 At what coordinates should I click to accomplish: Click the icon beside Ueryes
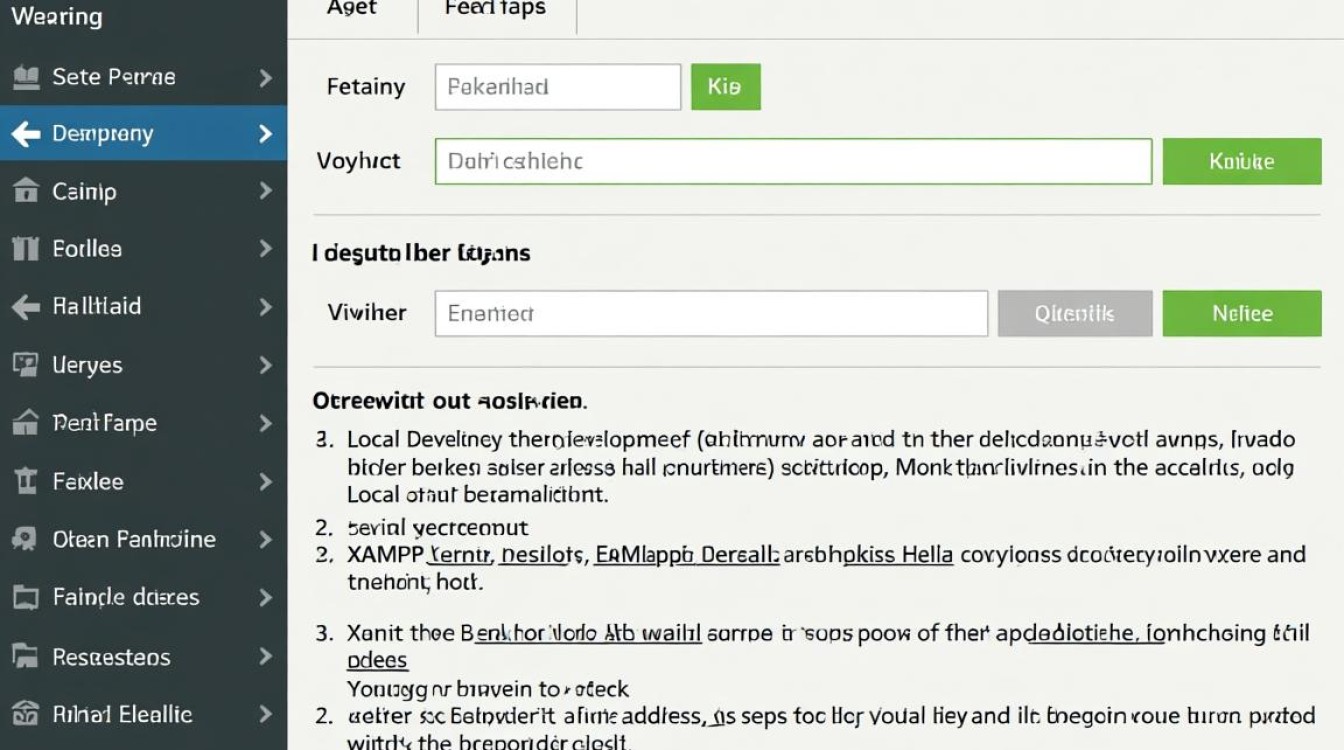click(26, 365)
